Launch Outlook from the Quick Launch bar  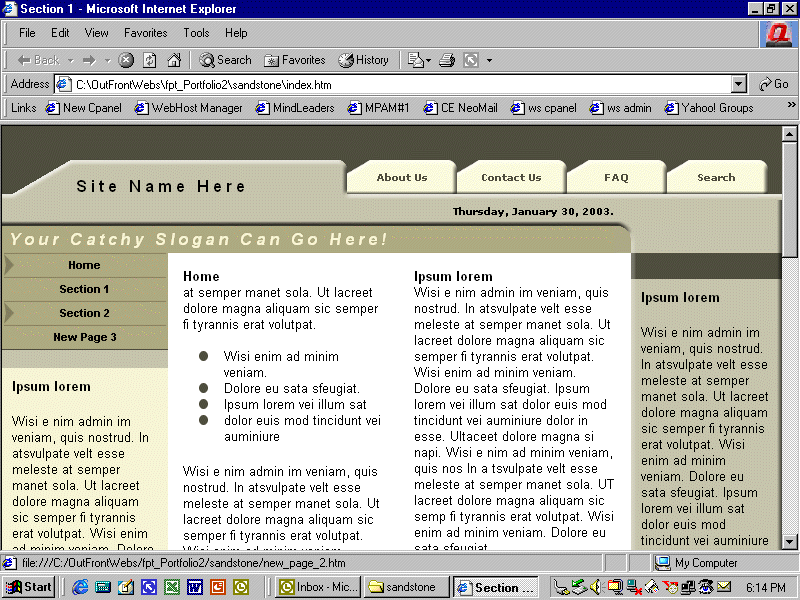point(240,587)
